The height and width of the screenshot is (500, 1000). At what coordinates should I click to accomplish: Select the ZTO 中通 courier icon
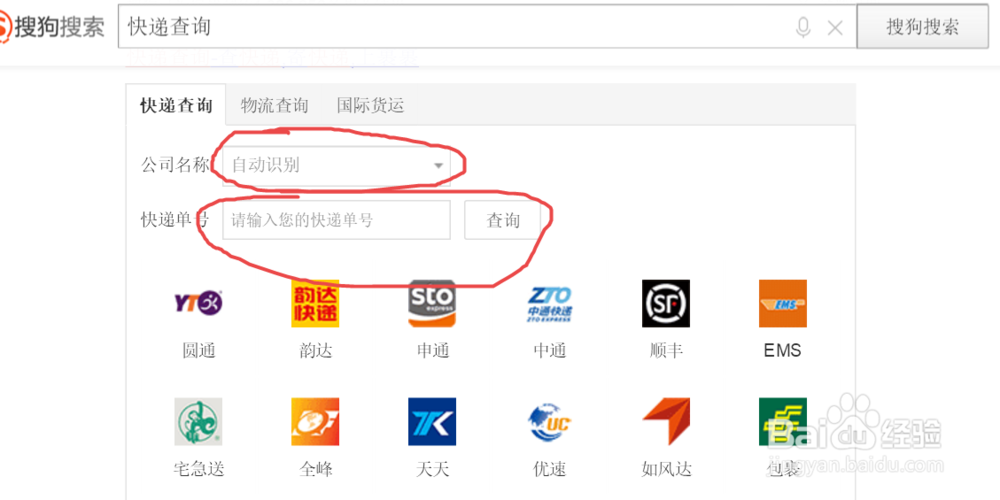[550, 304]
